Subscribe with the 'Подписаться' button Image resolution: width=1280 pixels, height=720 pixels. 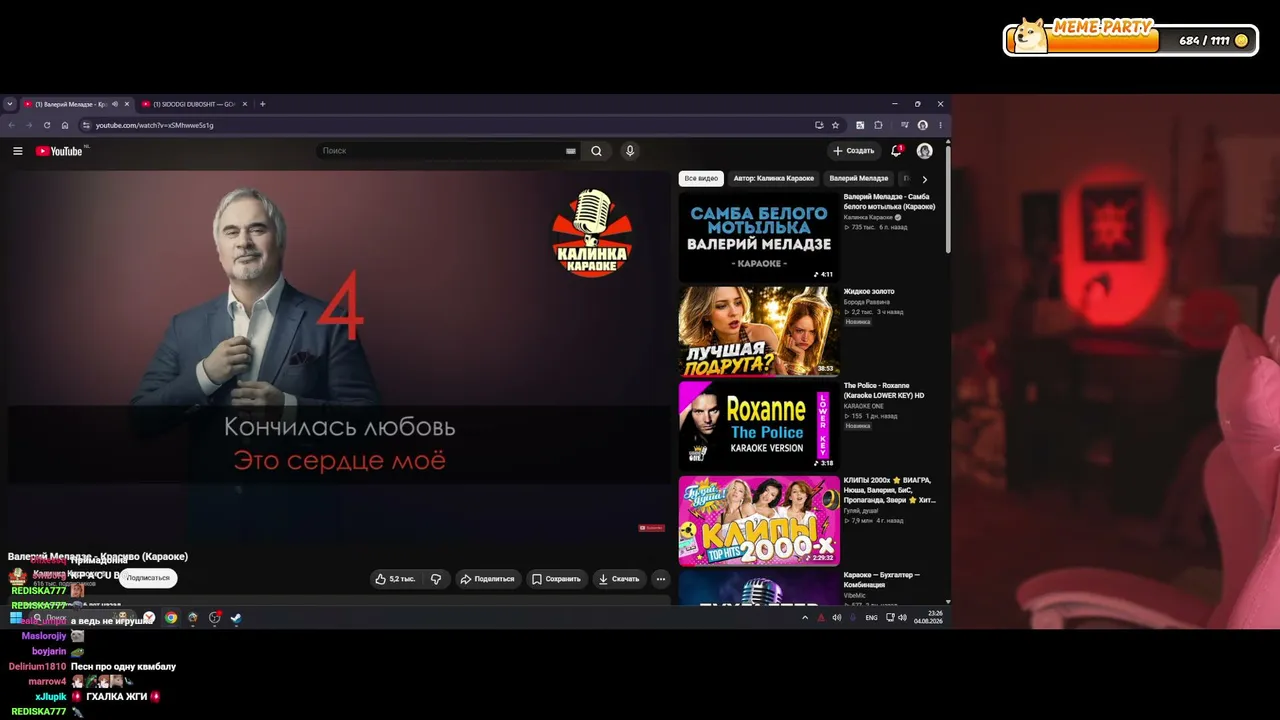pos(148,578)
